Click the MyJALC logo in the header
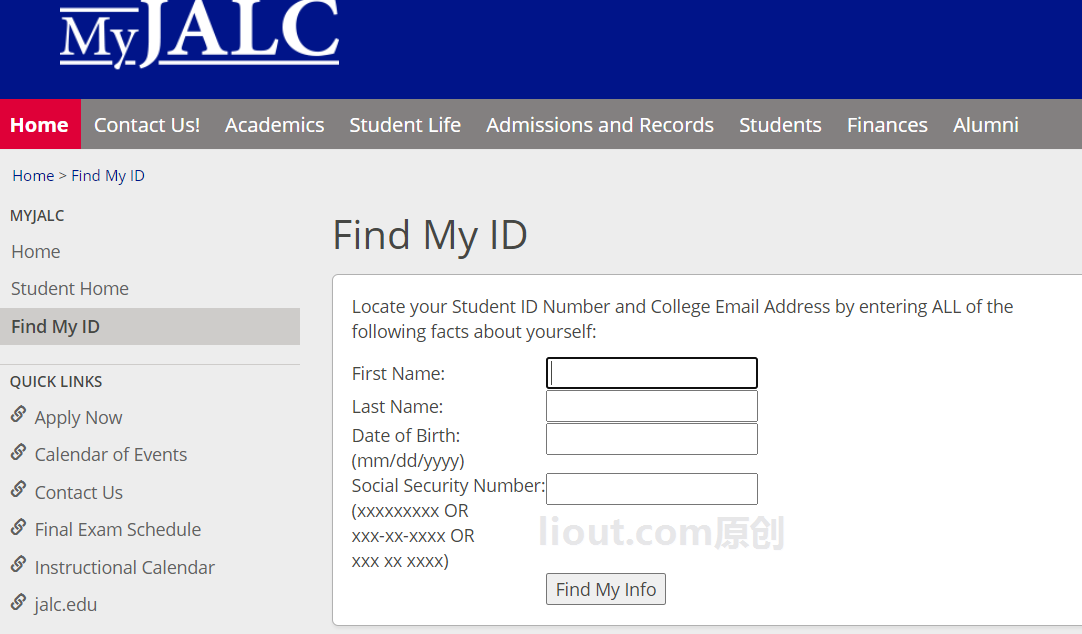Screen dimensions: 1082x634 (199, 34)
